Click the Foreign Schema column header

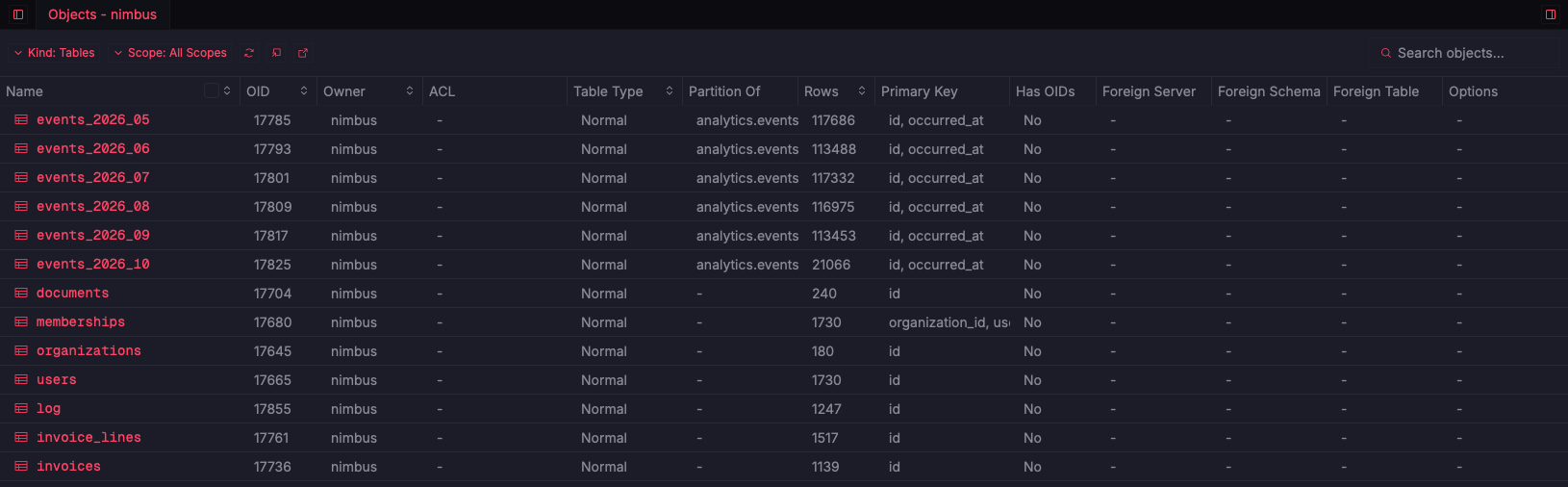[x=1269, y=91]
